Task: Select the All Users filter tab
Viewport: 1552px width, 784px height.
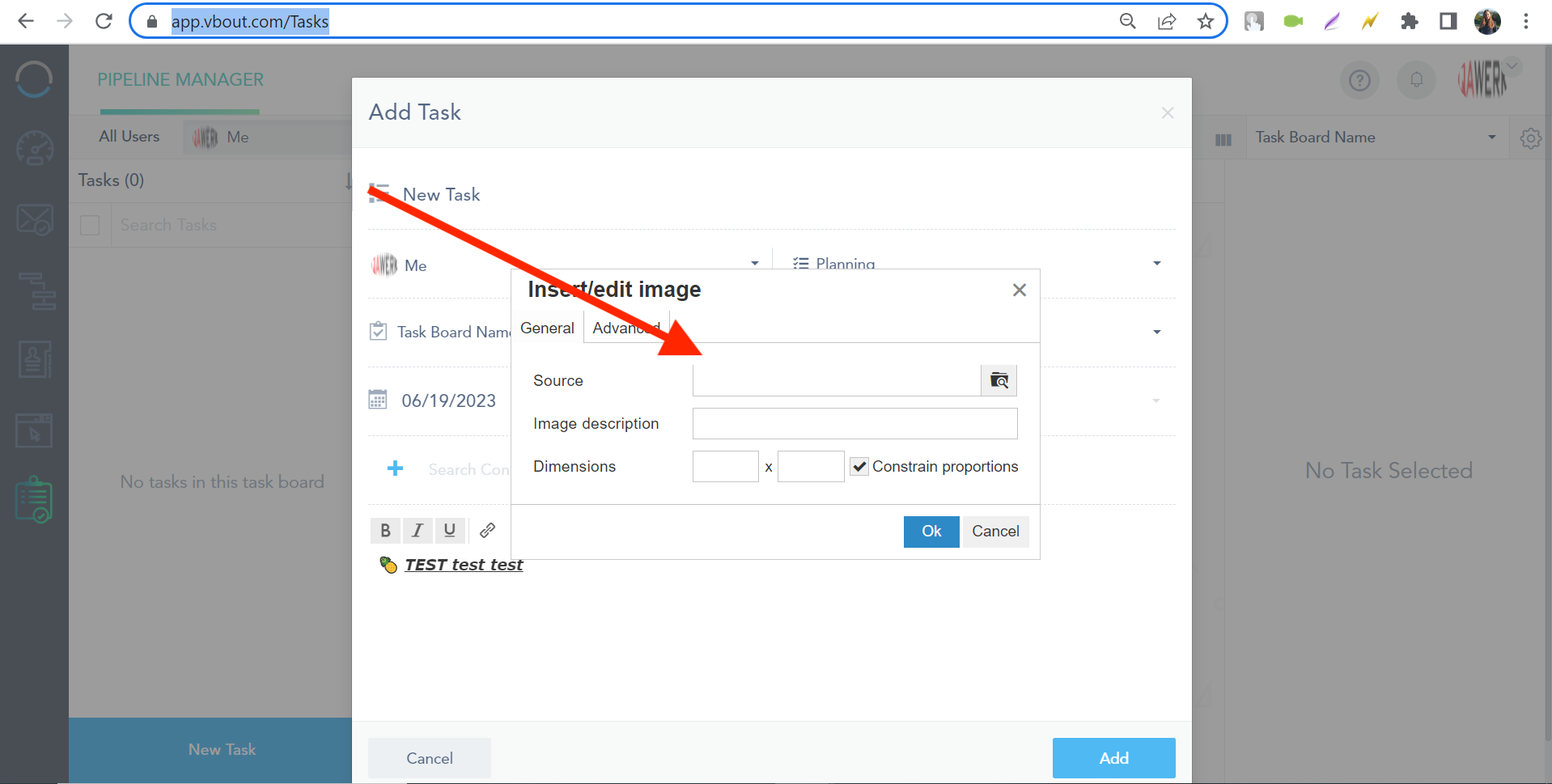Action: pyautogui.click(x=129, y=137)
